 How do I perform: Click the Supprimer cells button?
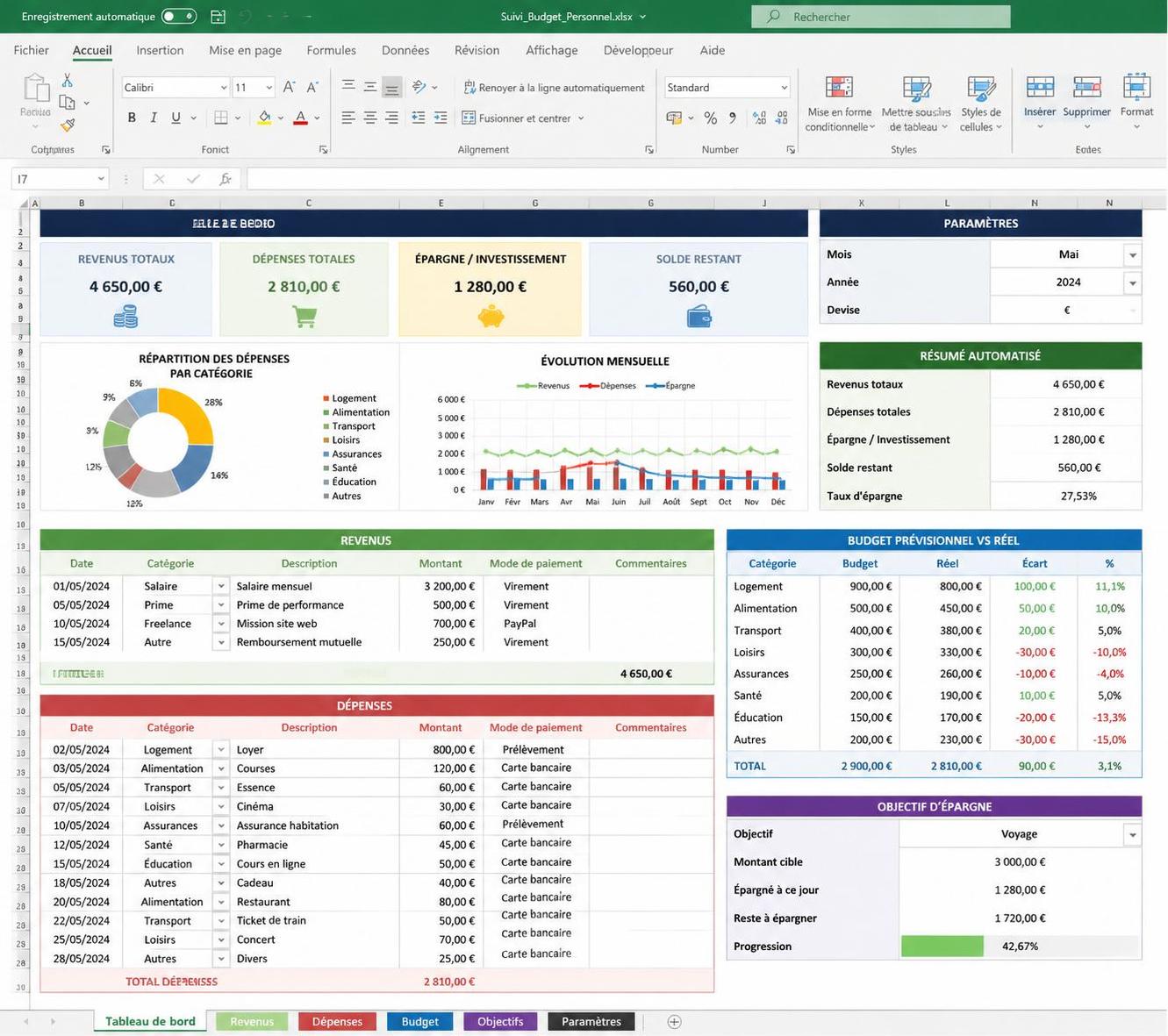point(1087,103)
